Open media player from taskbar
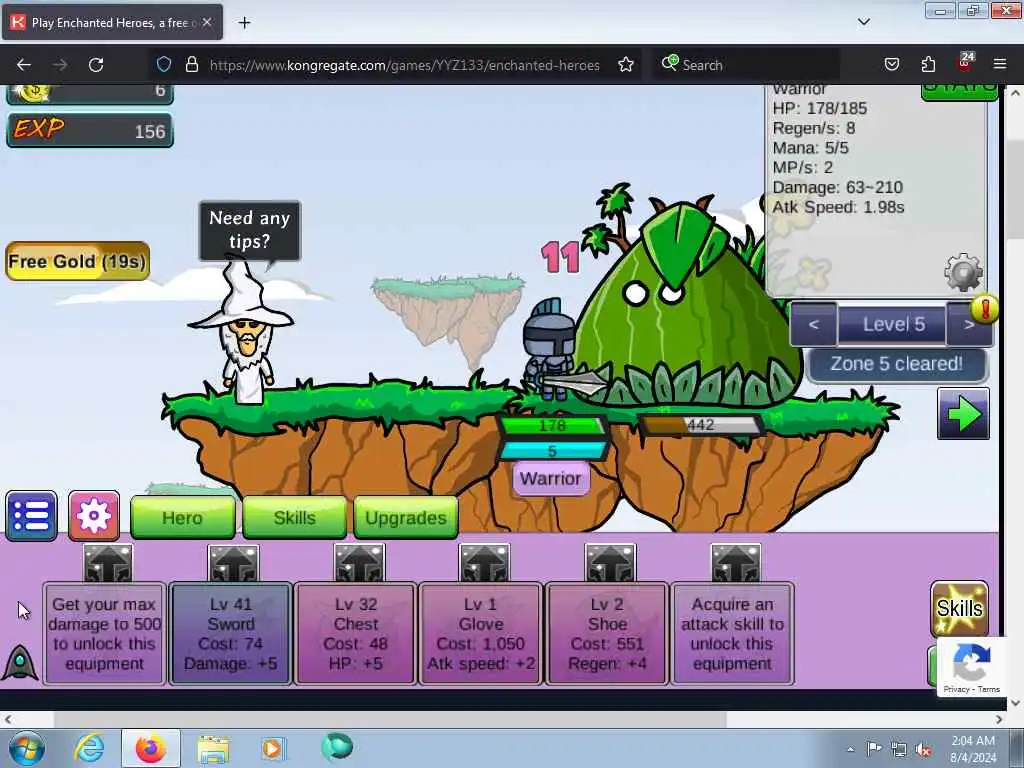Viewport: 1024px width, 768px height. pyautogui.click(x=272, y=748)
